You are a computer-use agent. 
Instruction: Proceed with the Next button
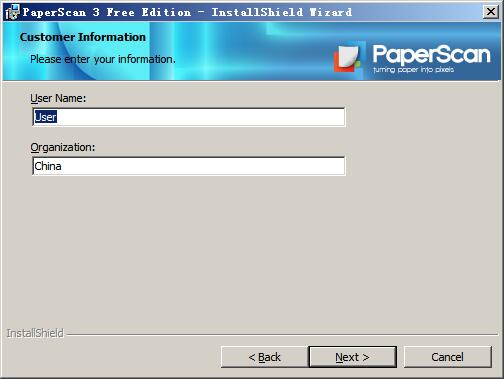tap(352, 357)
